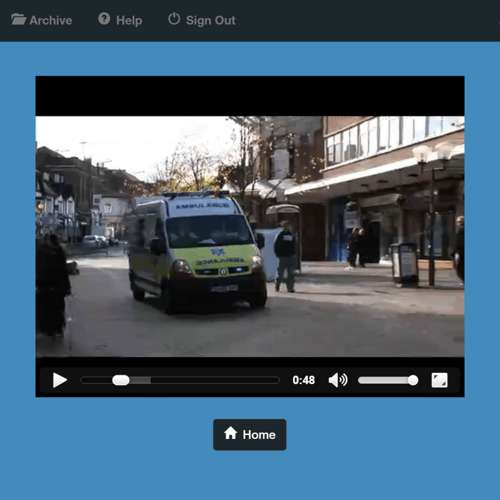Seek to the start of the progress bar
This screenshot has width=500, height=500.
[x=83, y=380]
